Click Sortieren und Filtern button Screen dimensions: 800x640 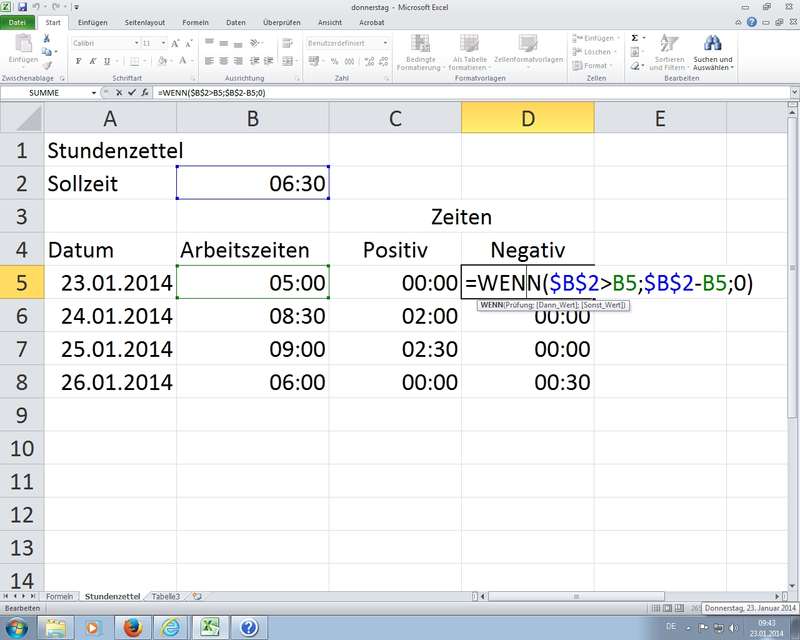[669, 54]
